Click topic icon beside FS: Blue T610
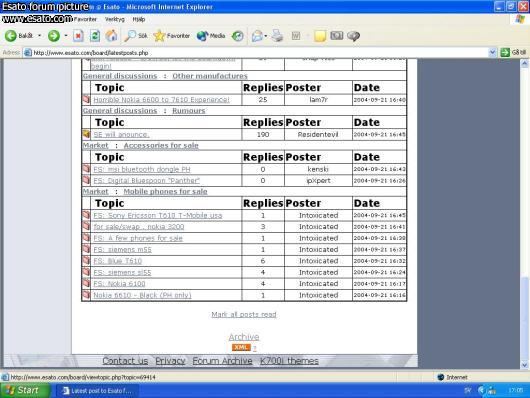530x398 pixels. [x=86, y=260]
